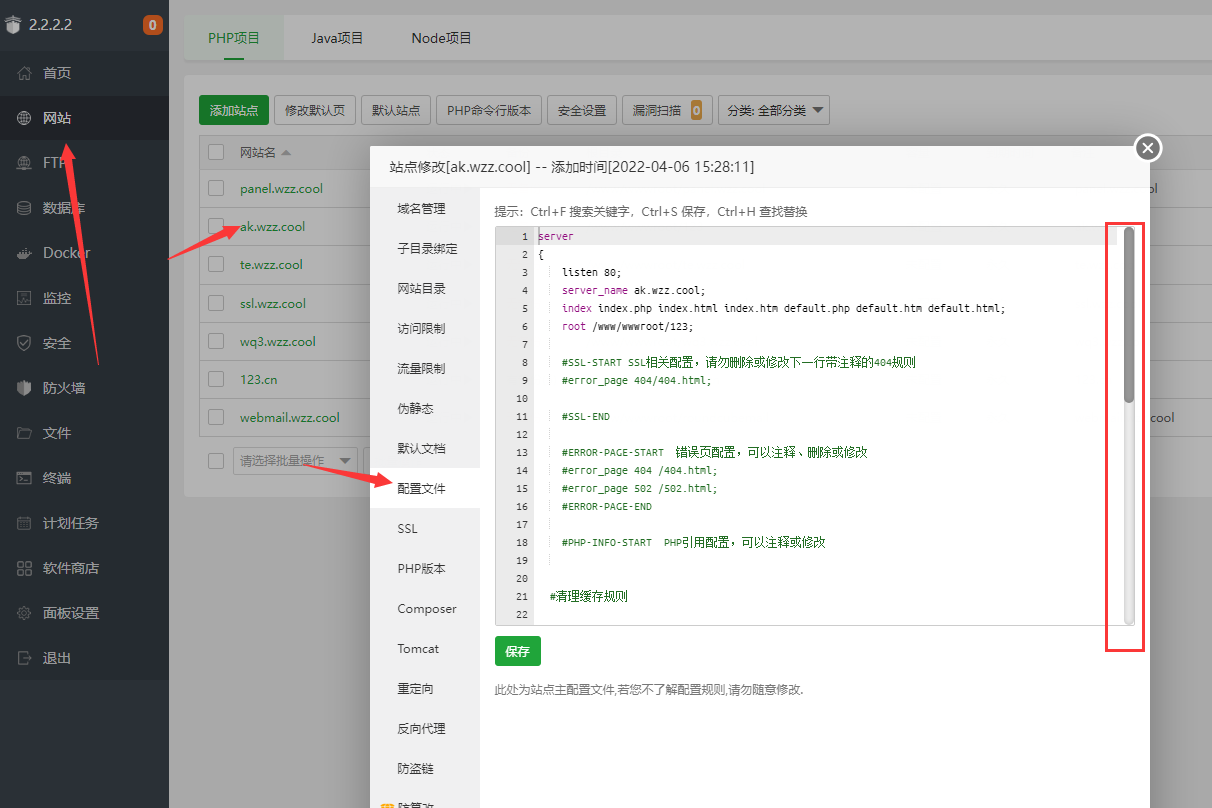Screen dimensions: 1212x808
Task: Open Tomcat in the dialog menu
Action: pos(425,649)
